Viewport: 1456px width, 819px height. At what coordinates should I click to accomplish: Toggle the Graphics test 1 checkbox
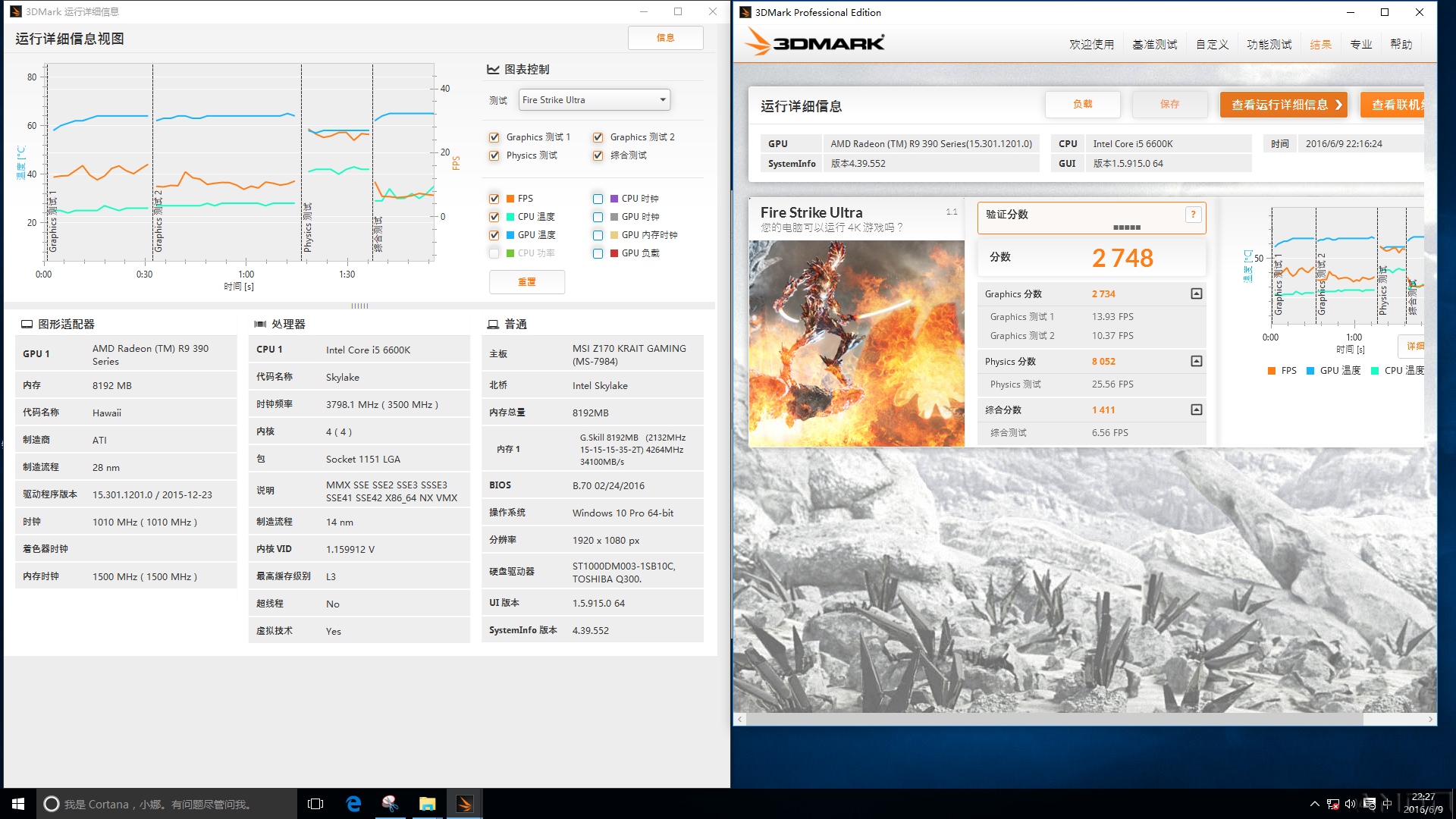(494, 137)
